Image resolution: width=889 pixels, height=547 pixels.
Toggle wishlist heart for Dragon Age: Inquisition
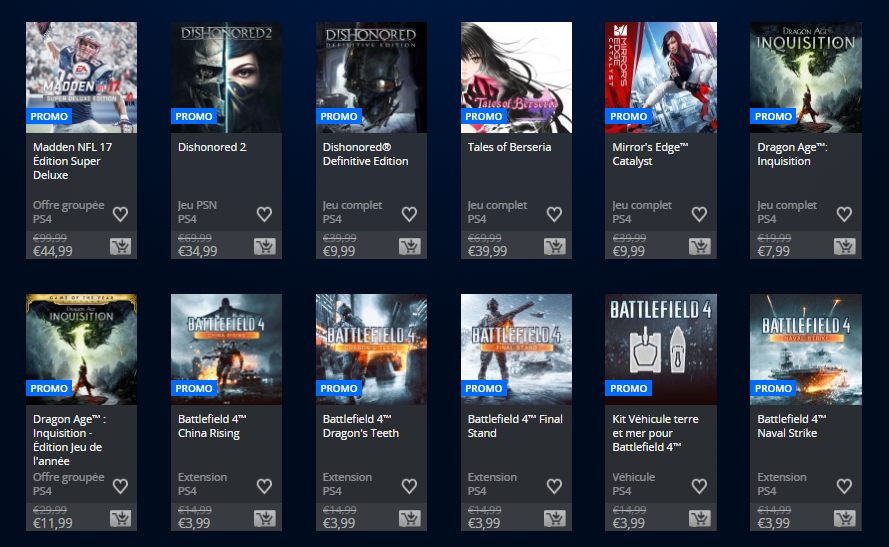[844, 214]
